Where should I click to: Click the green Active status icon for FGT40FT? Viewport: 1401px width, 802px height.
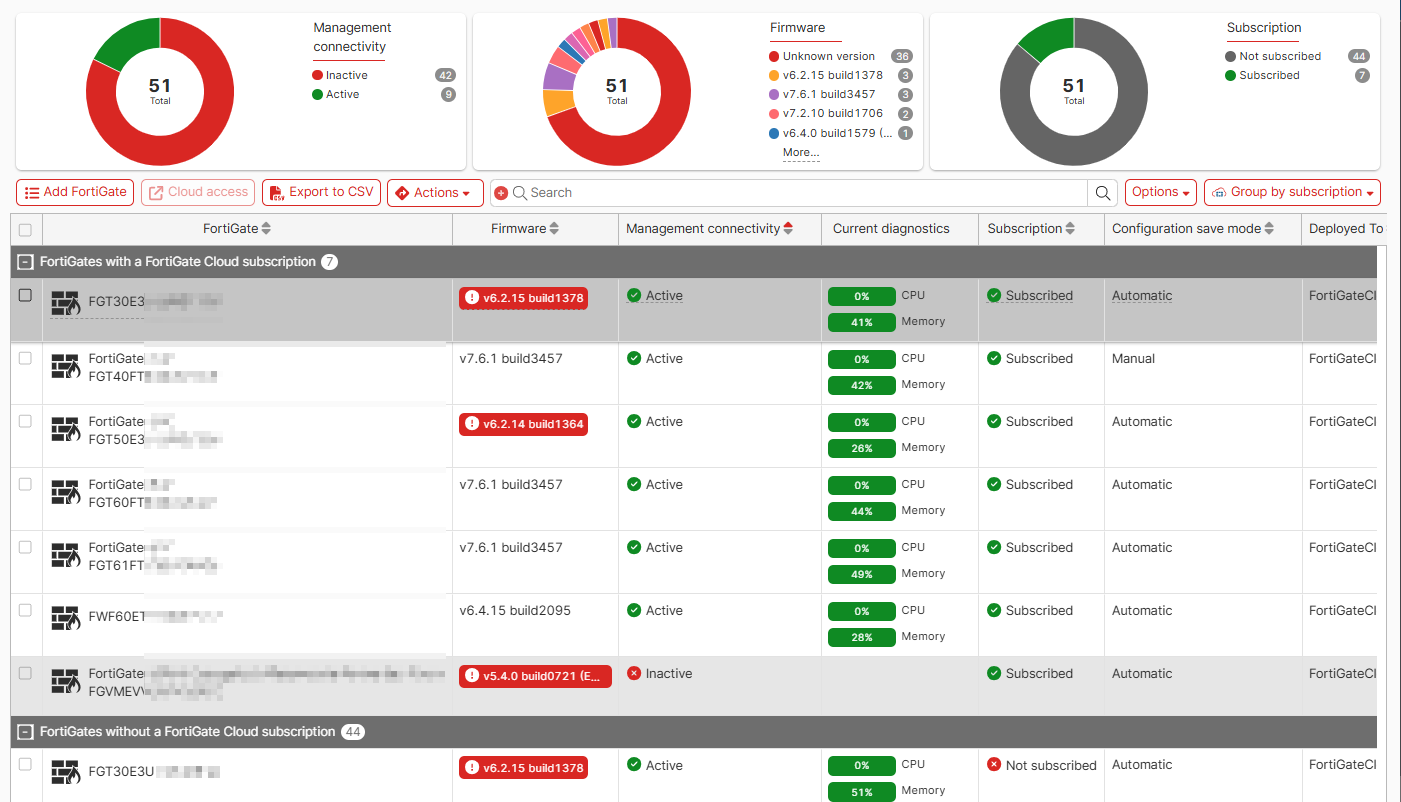point(634,358)
